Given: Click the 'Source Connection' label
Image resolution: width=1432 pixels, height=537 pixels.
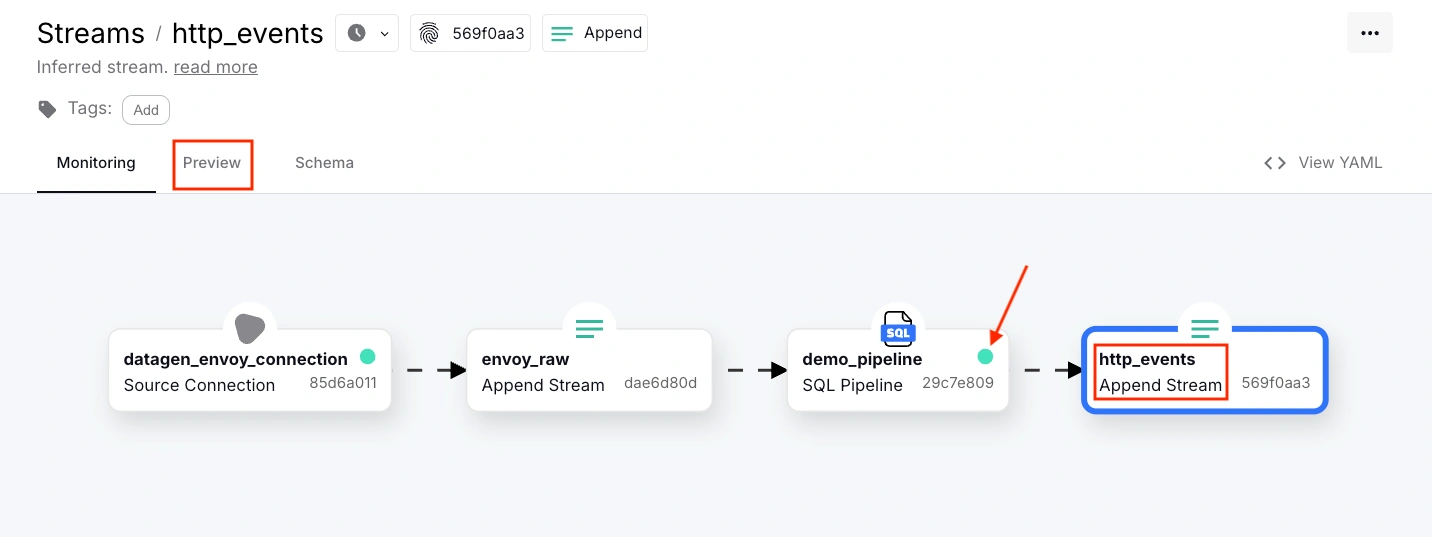Looking at the screenshot, I should (199, 385).
